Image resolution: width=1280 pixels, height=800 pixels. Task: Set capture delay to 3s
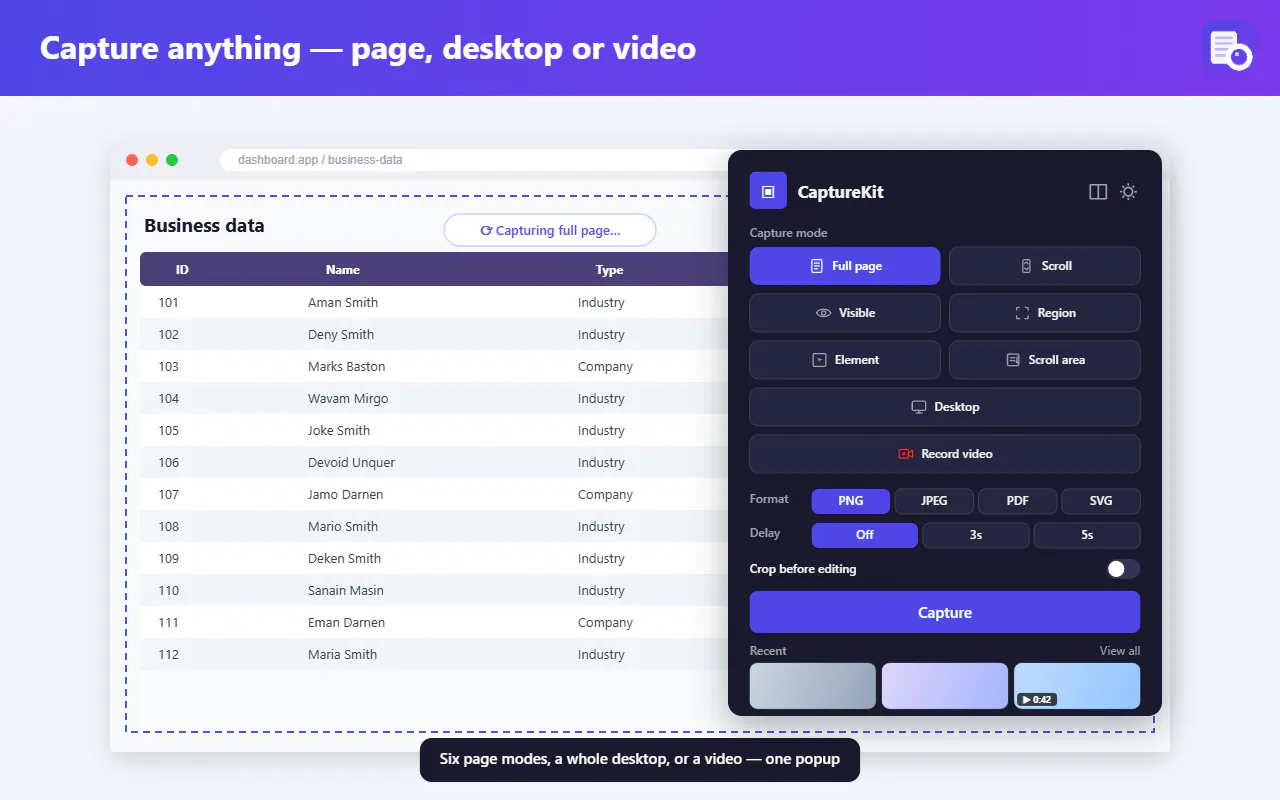click(976, 535)
